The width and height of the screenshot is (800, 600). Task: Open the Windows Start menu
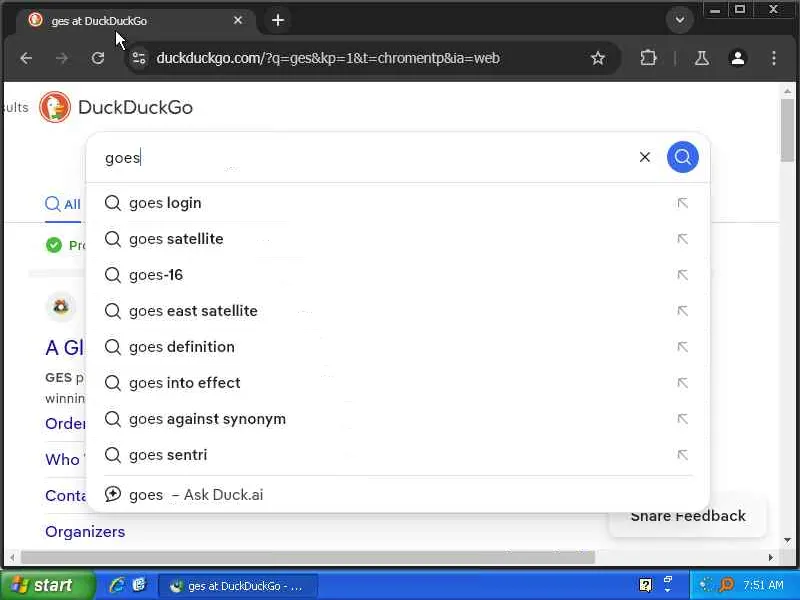click(47, 585)
